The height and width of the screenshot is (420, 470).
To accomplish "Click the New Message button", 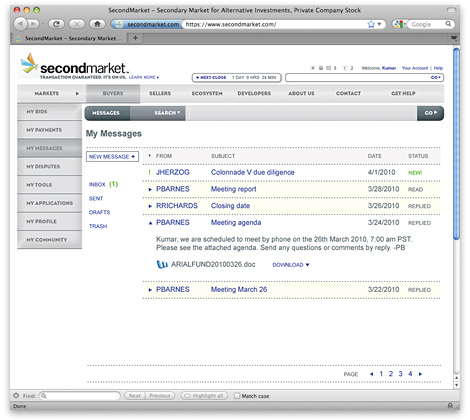I will (x=112, y=156).
